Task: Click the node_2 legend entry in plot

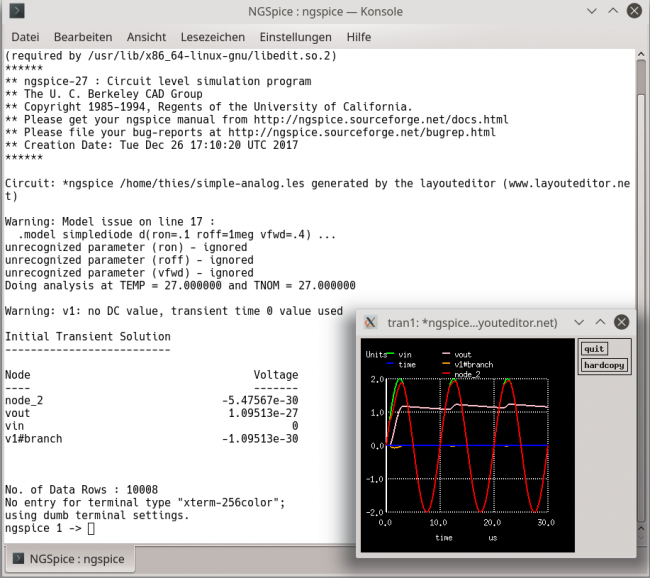Action: tap(467, 374)
